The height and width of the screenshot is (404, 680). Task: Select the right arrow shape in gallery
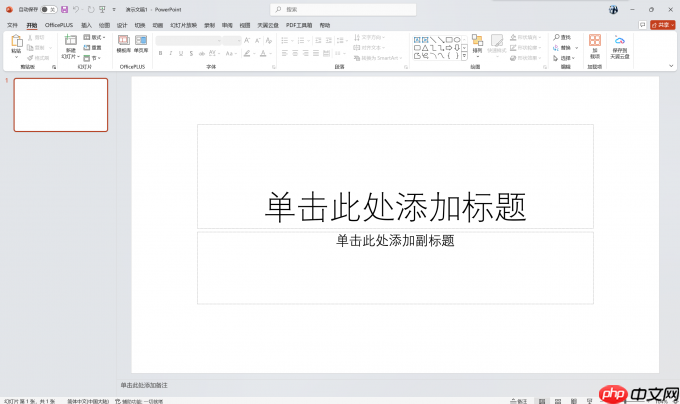(449, 48)
